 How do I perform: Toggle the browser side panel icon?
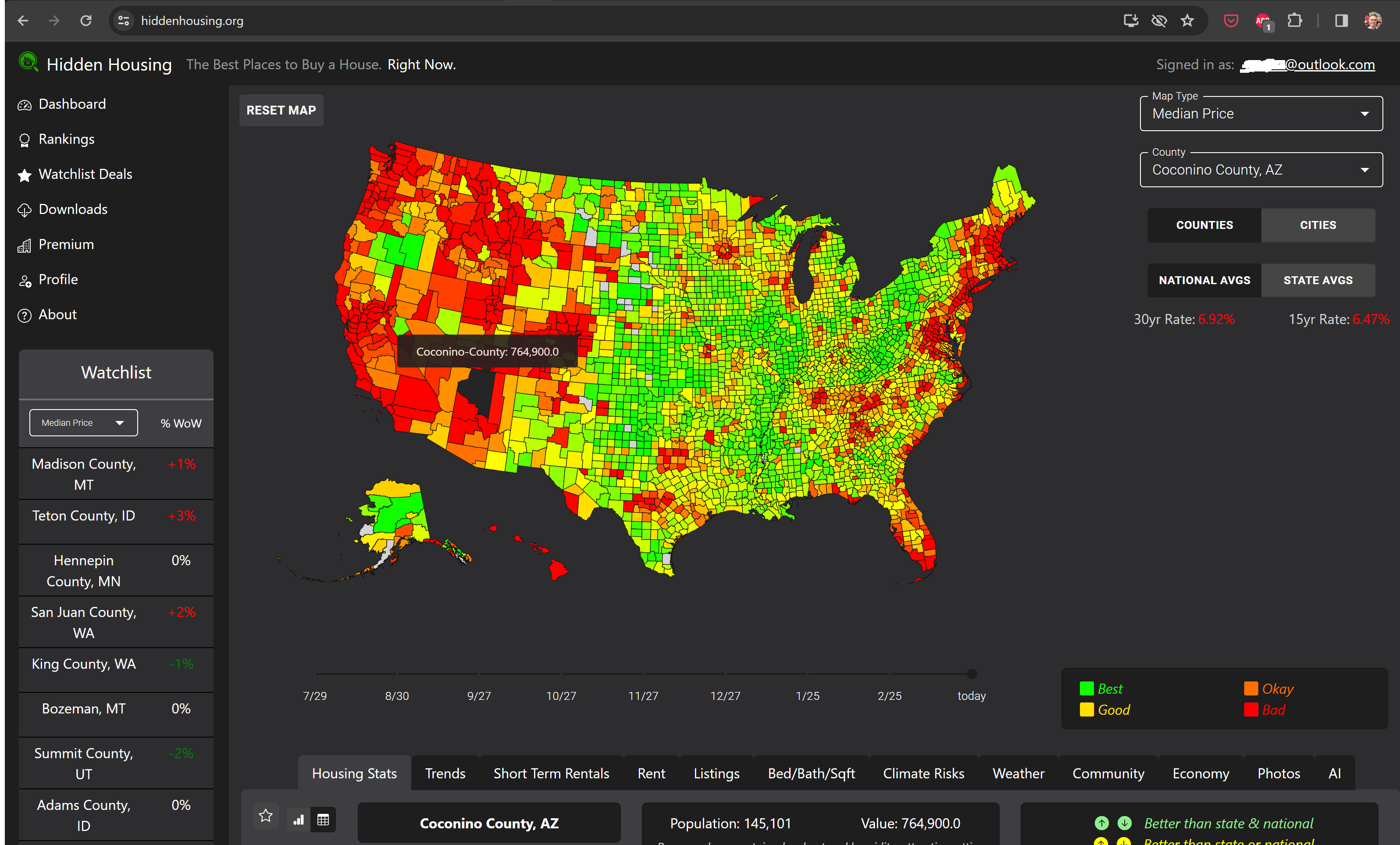[x=1342, y=21]
